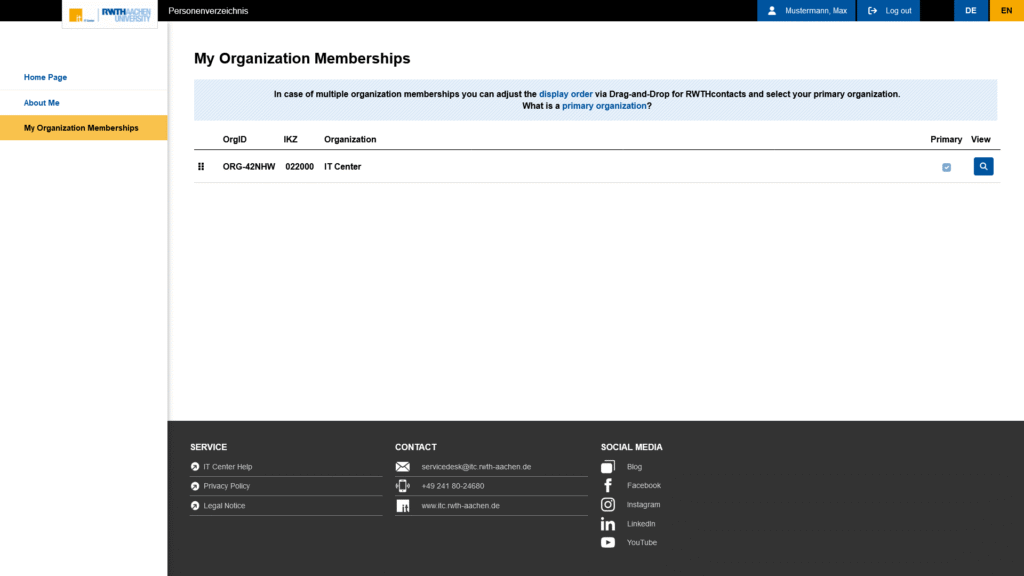Click the drag handle icon beside ORG-42NHW
The image size is (1024, 576).
(201, 167)
